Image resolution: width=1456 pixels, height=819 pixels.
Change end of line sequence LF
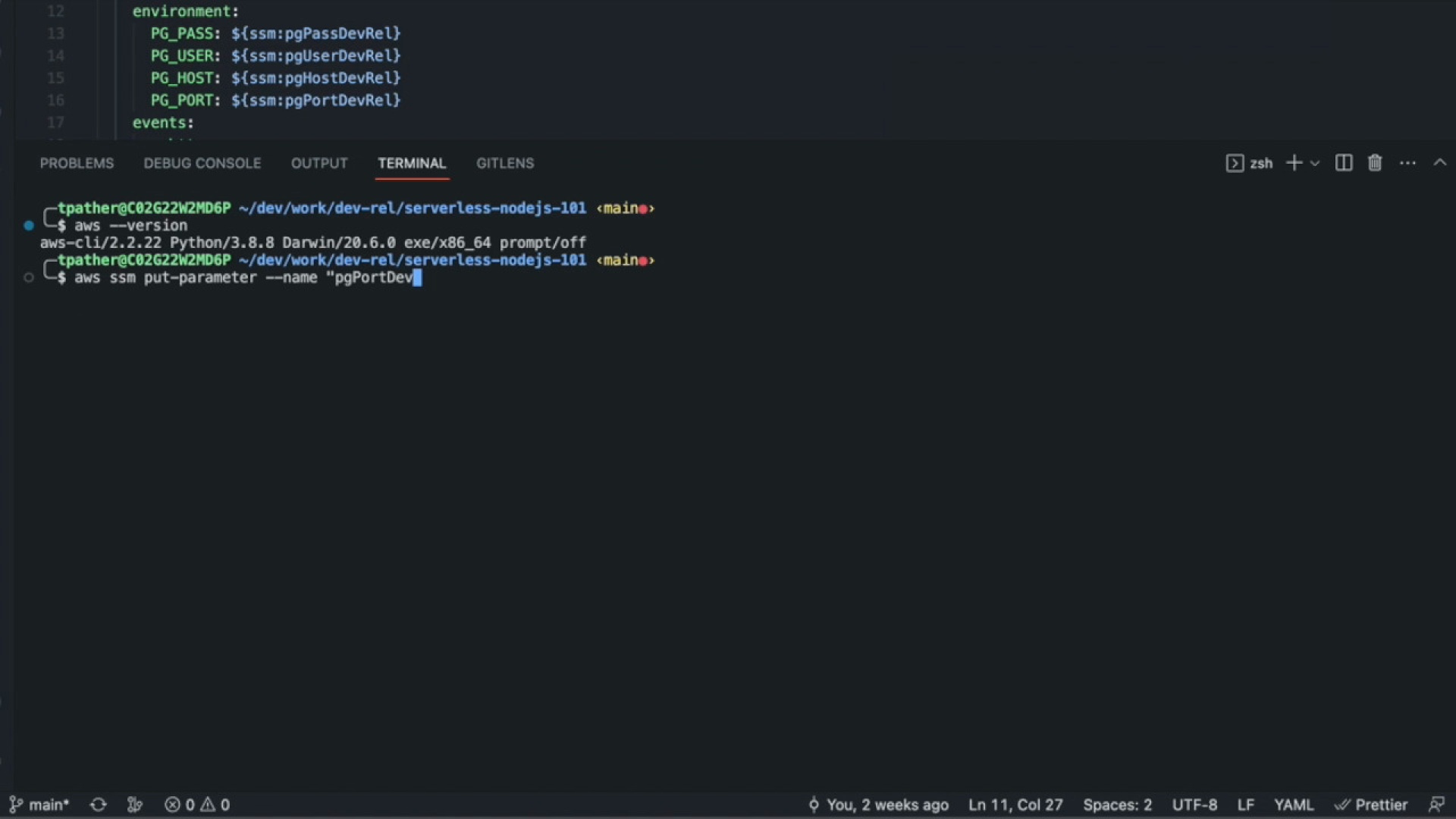tap(1245, 805)
